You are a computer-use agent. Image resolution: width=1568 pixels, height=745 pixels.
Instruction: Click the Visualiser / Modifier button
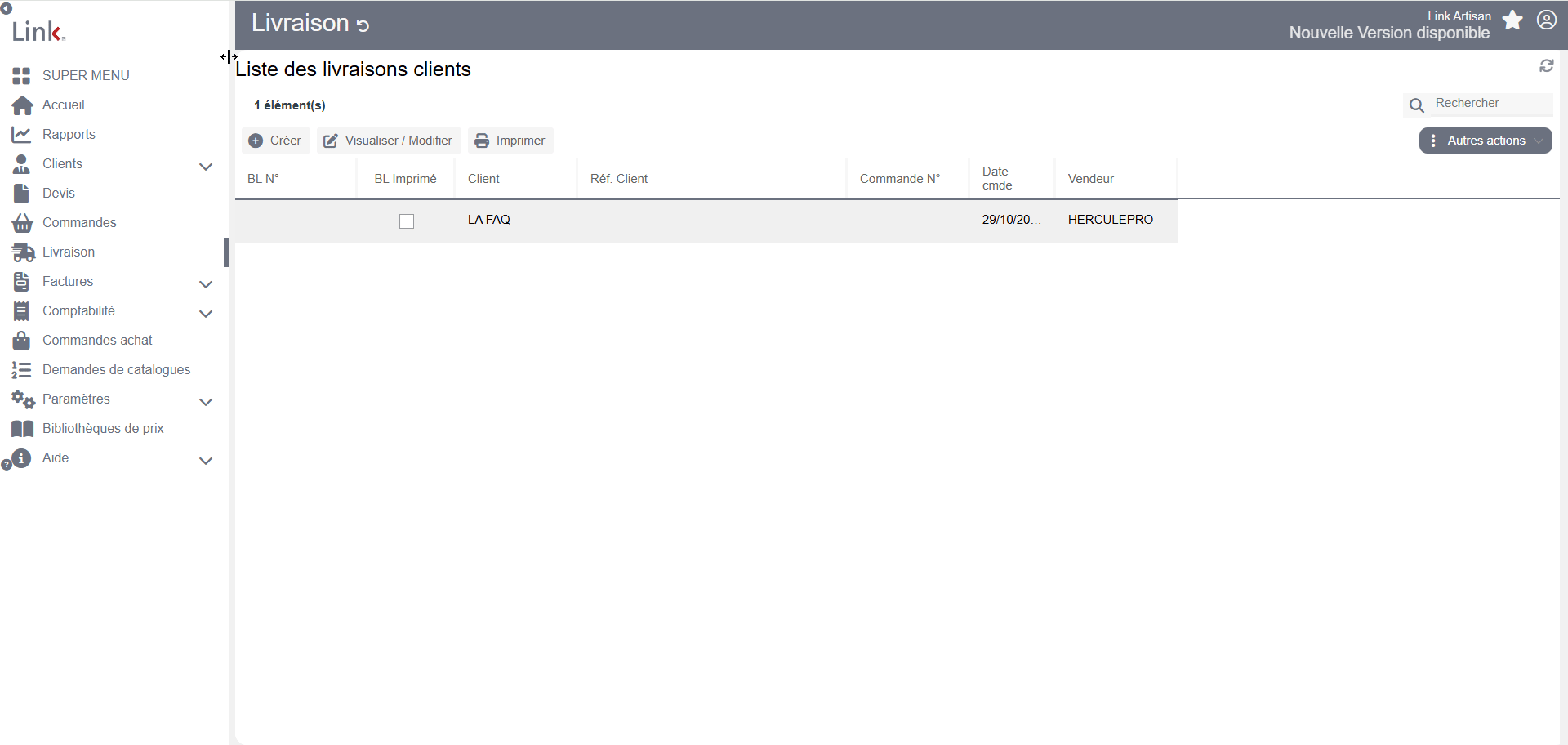[x=389, y=141]
